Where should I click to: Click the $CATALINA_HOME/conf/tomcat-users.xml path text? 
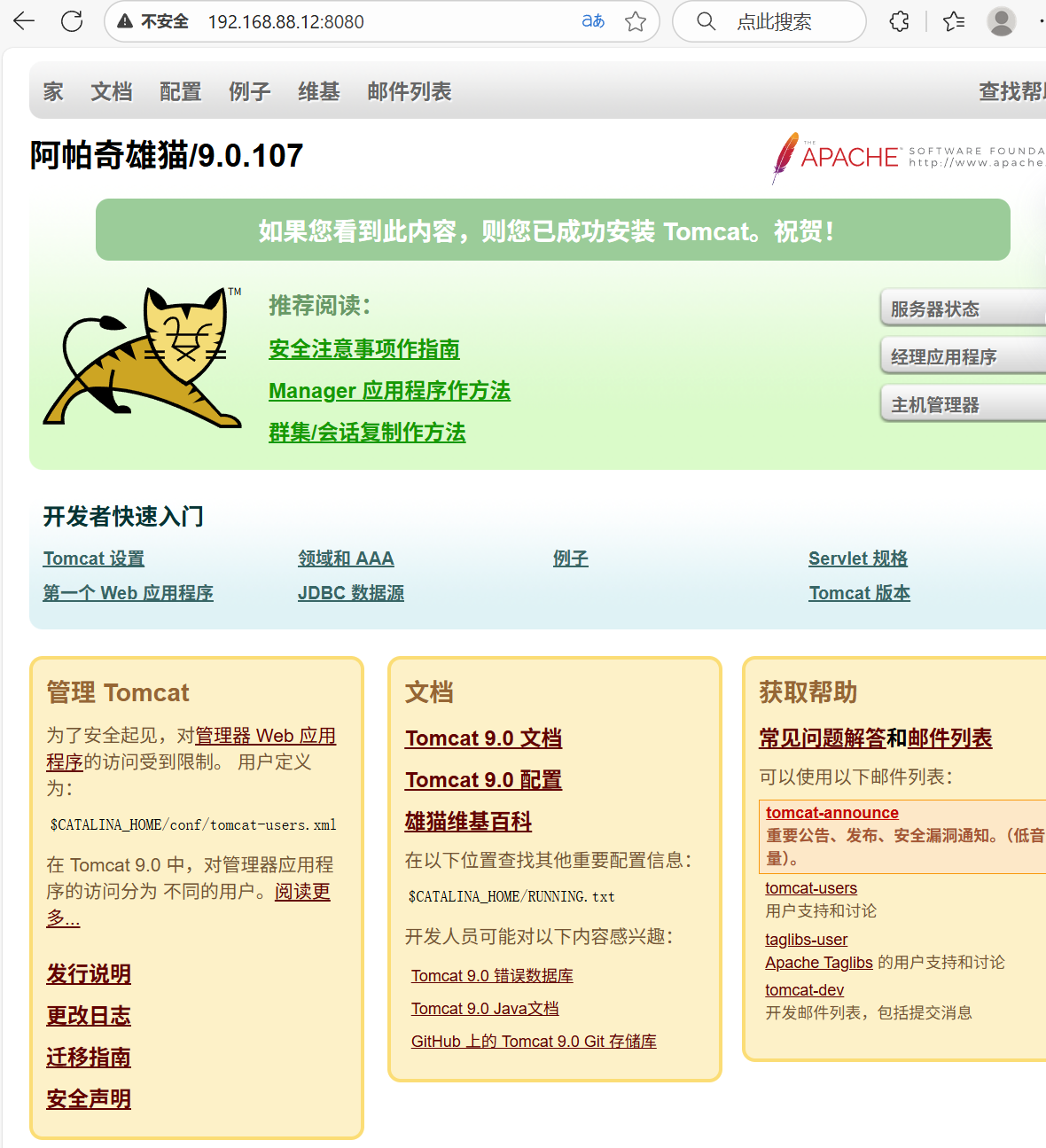193,825
